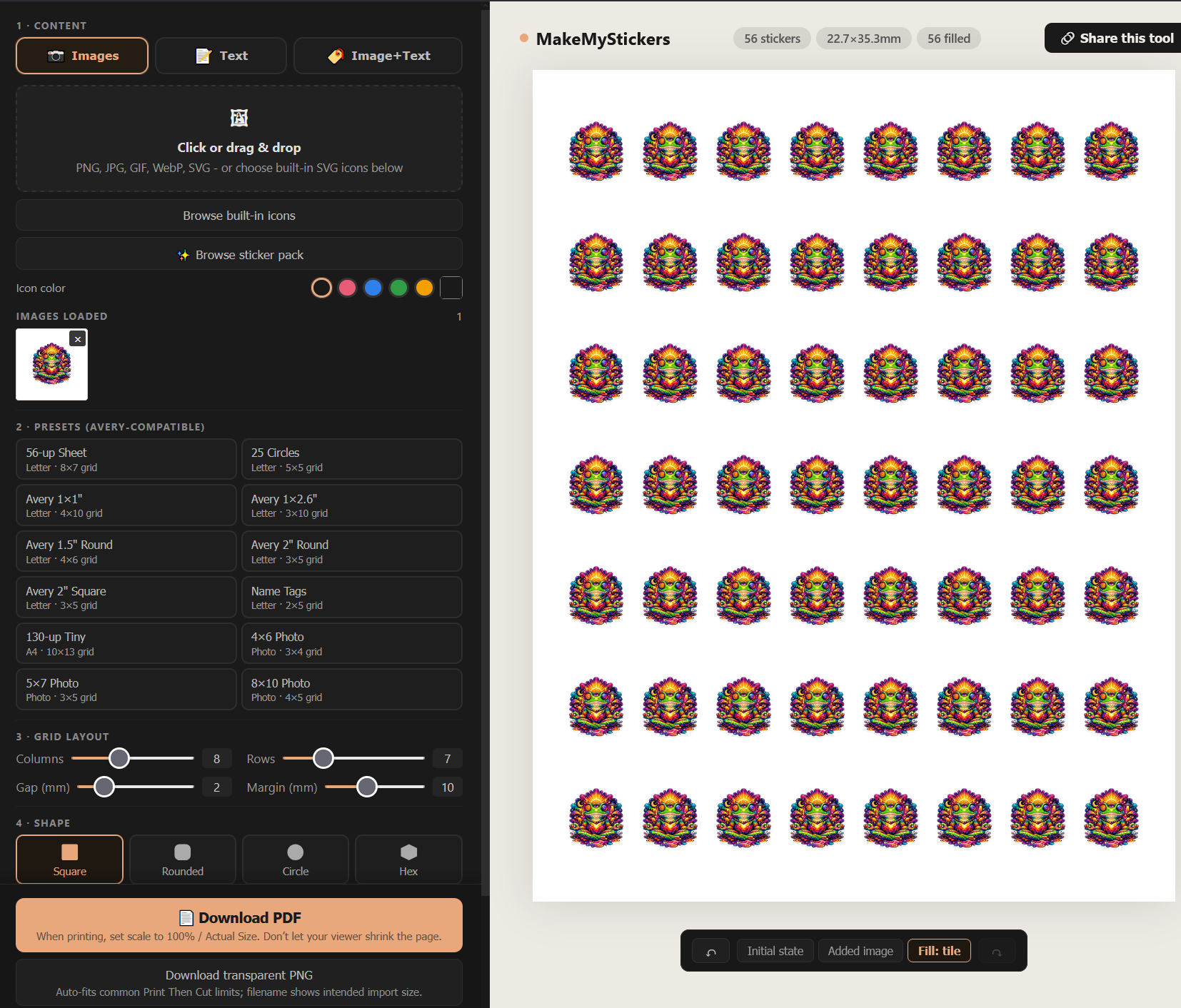The image size is (1181, 1008).
Task: Apply the 4×6 Photo preset
Action: click(x=352, y=643)
